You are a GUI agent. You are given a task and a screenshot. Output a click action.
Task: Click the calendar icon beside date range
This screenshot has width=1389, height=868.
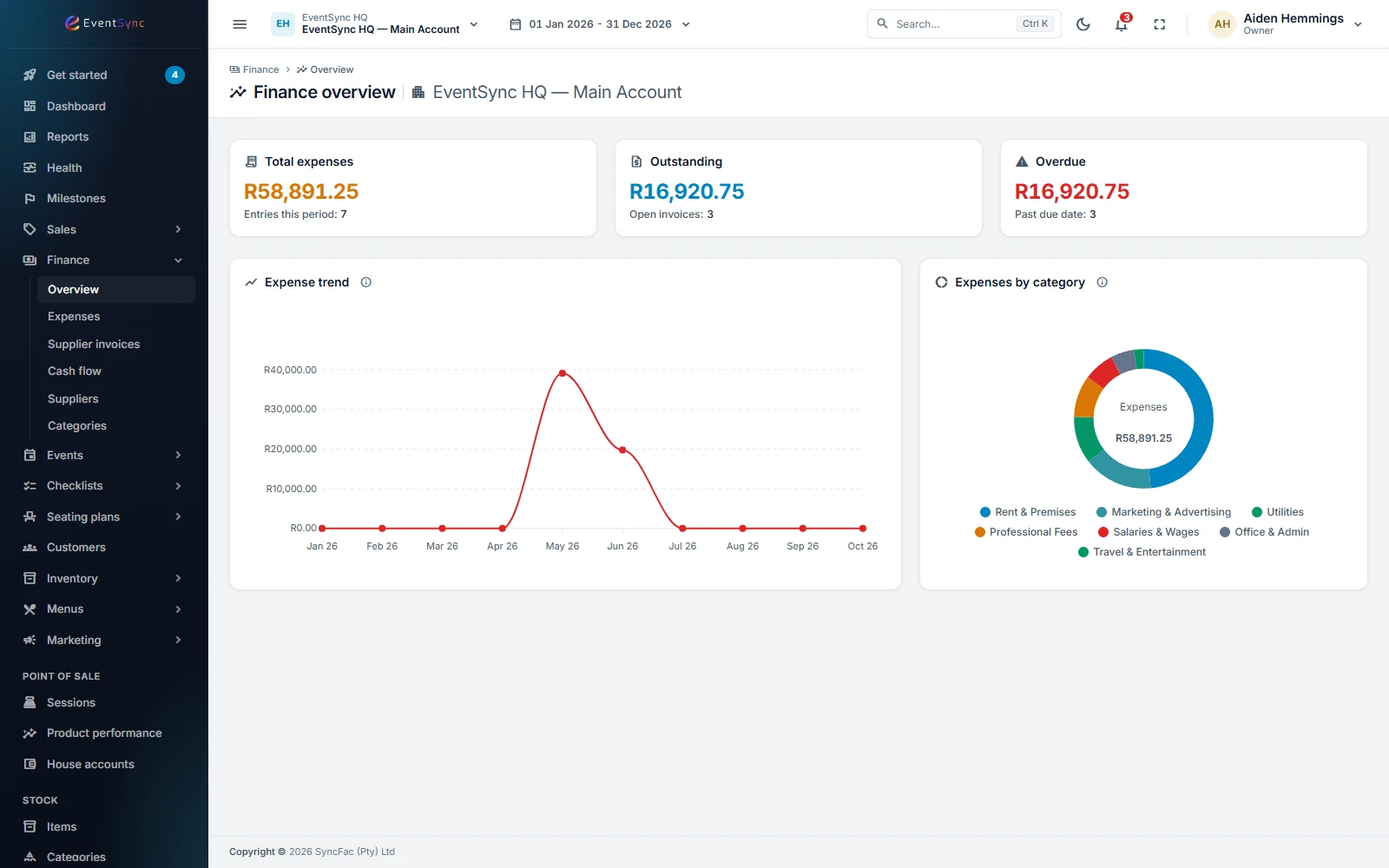tap(515, 24)
